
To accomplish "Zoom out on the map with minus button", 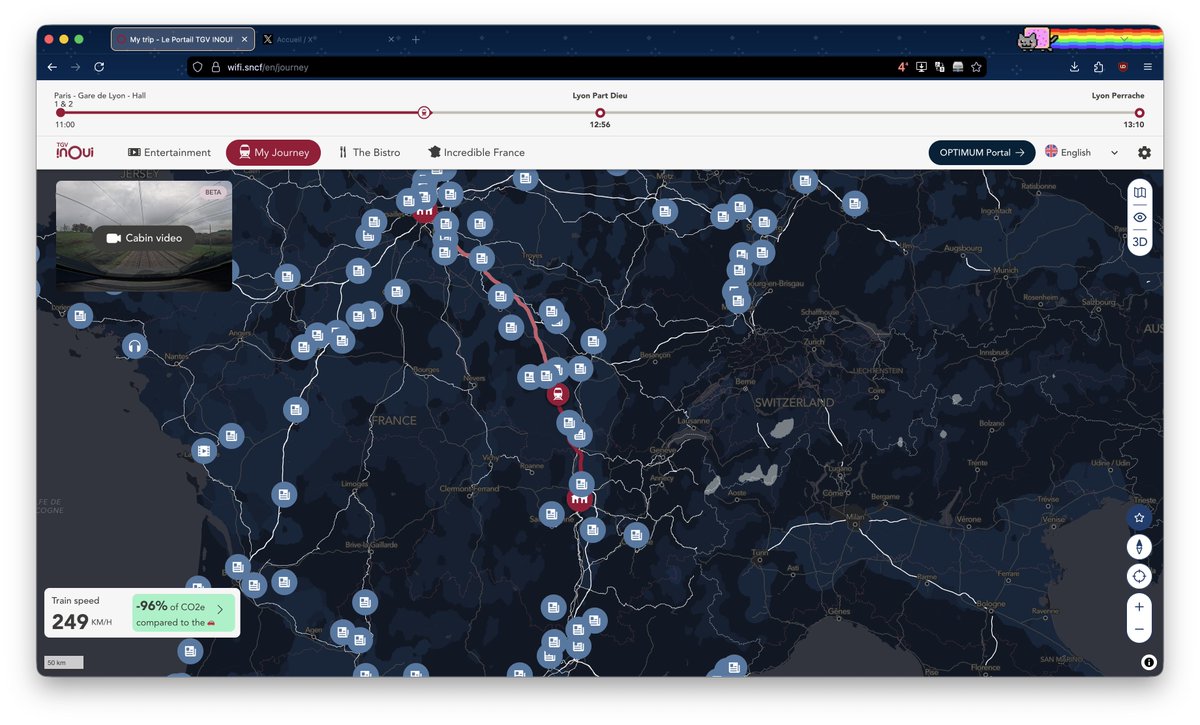I will pyautogui.click(x=1138, y=630).
